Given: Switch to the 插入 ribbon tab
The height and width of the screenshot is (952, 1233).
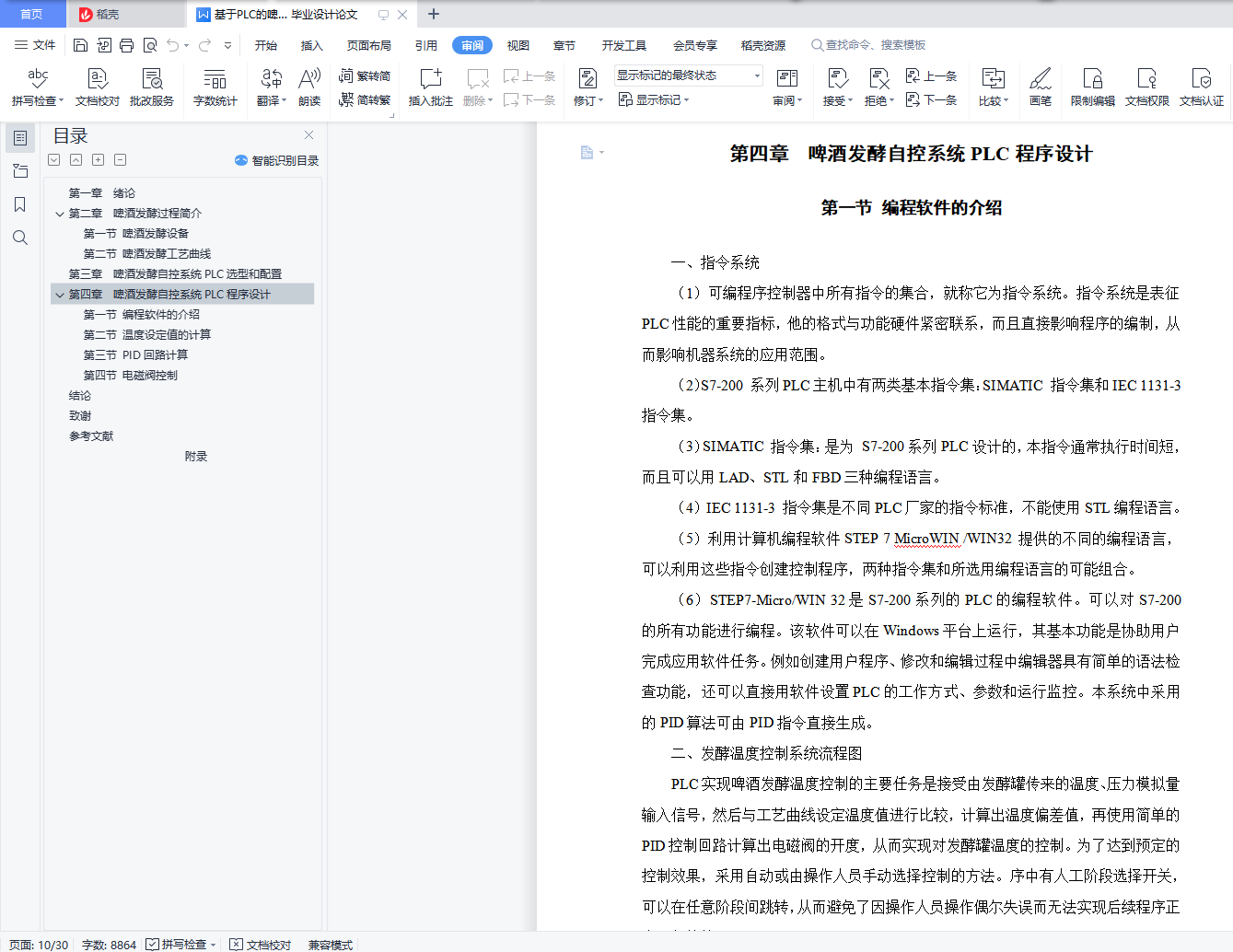Looking at the screenshot, I should [312, 45].
